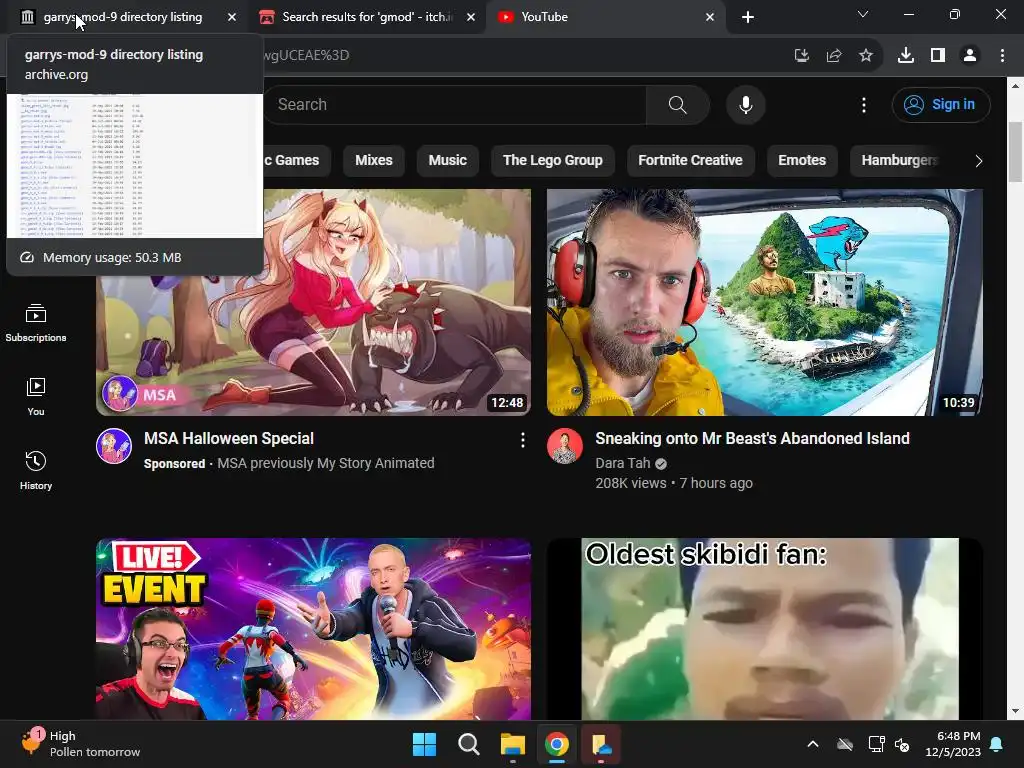Click Sneaking onto Mr Beast's Abandoned Island title
This screenshot has height=768, width=1024.
pos(752,439)
